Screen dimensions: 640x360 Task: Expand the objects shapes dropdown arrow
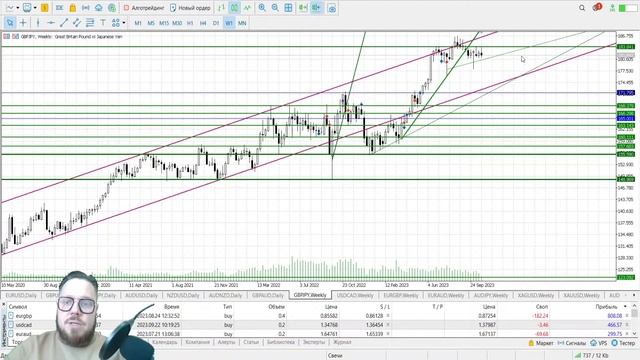coord(124,23)
